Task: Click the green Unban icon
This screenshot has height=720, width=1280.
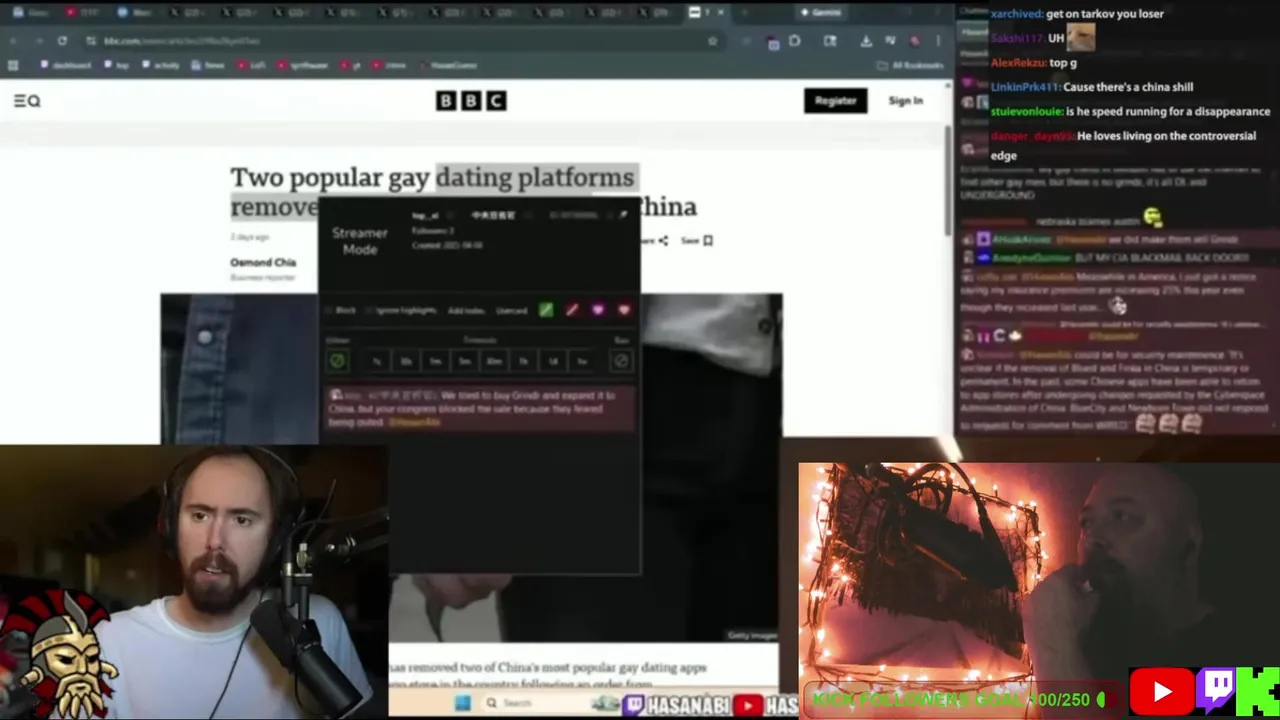Action: pos(338,361)
